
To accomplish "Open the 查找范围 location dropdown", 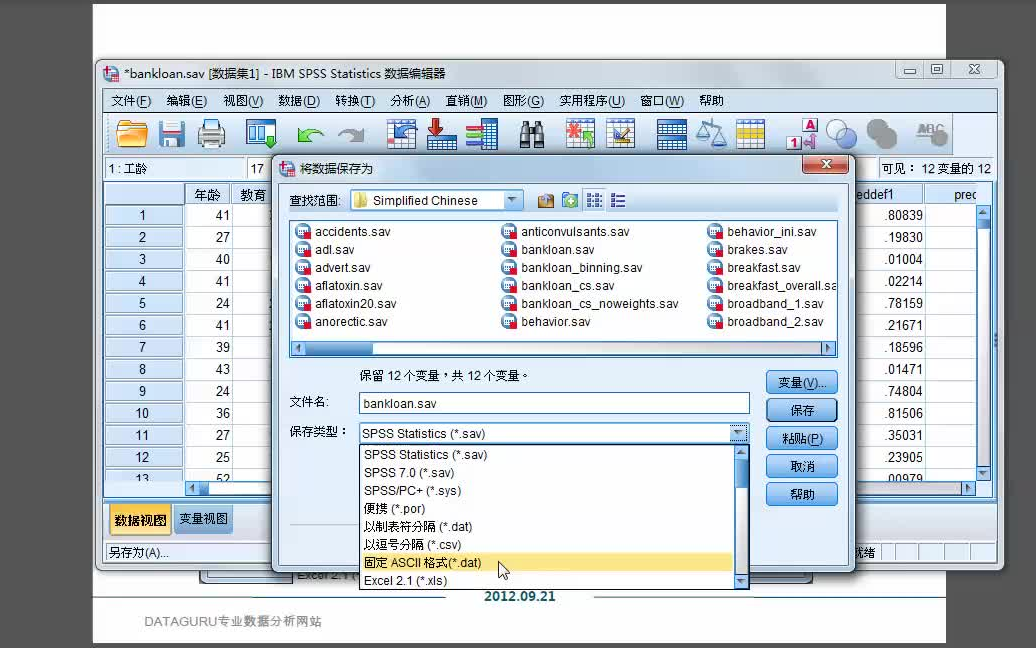I will [513, 200].
